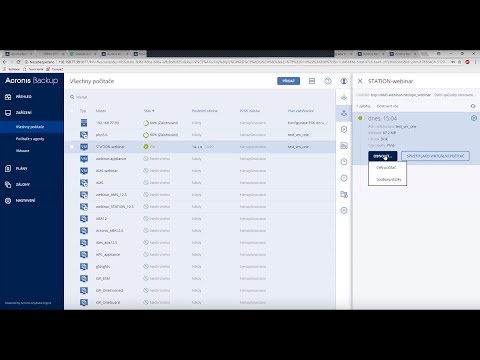Viewport: 480px width, 360px height.
Task: Choose Soubory/složky from recovery menu
Action: coord(389,179)
